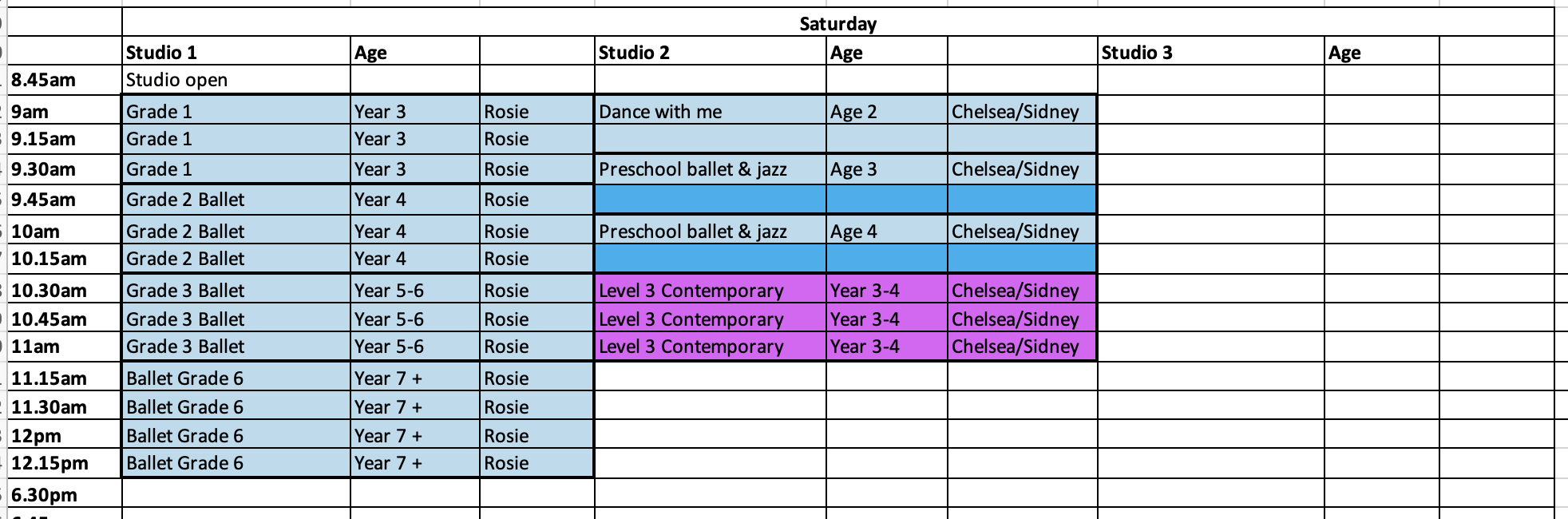1568x519 pixels.
Task: Click the Year 7 + cell at 11.15am
Action: tap(415, 377)
